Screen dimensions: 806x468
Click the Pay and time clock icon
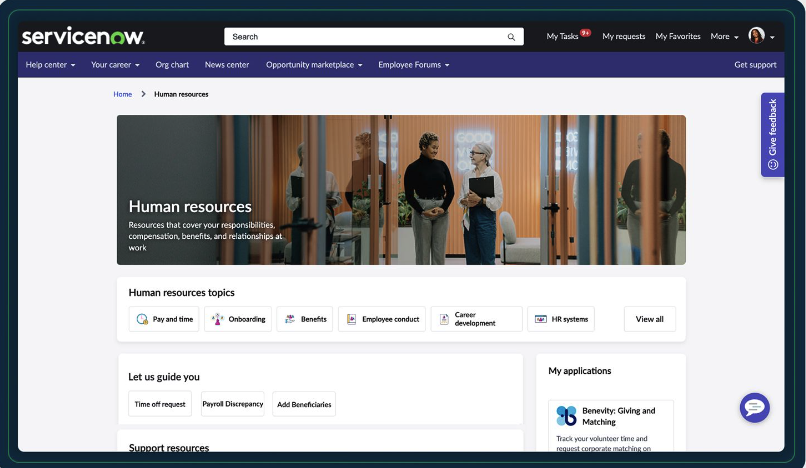[142, 319]
